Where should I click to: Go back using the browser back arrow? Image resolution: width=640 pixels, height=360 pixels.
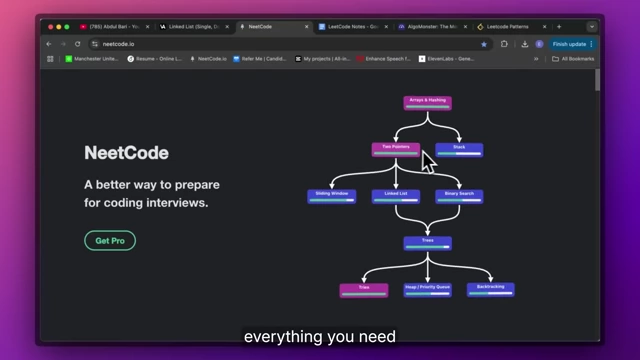tap(49, 44)
